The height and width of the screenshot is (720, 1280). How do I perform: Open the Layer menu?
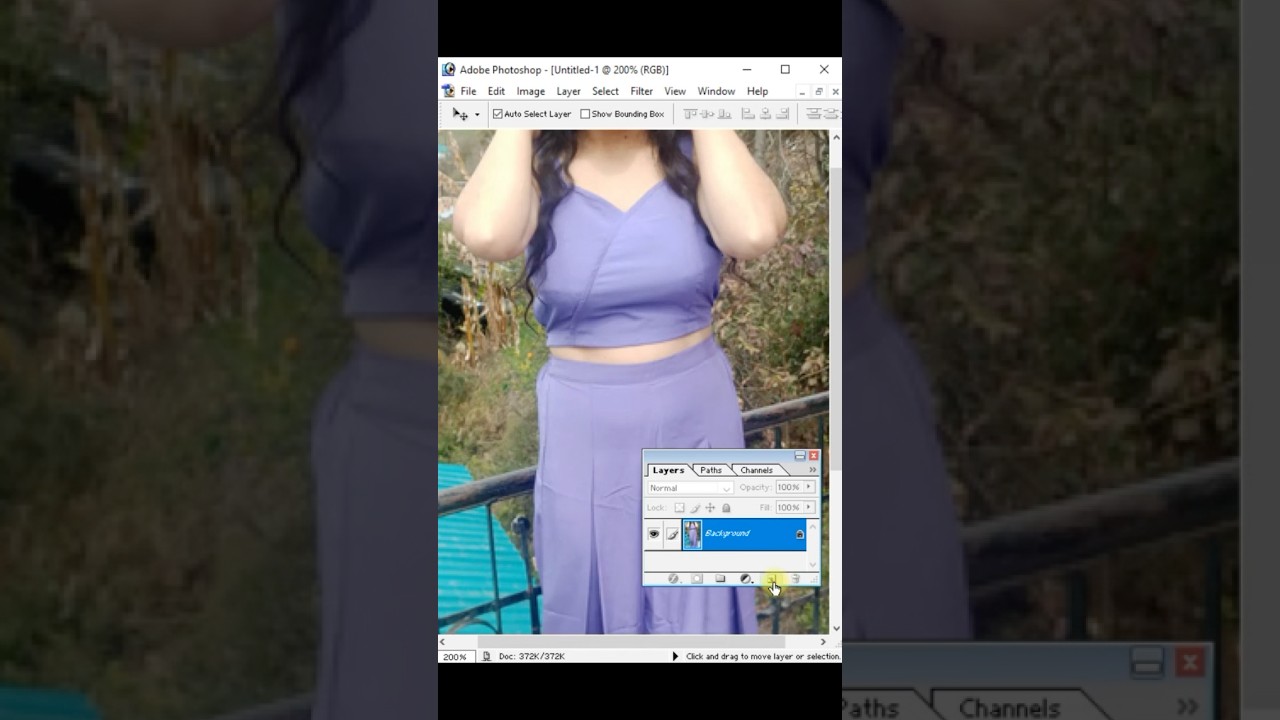click(568, 91)
